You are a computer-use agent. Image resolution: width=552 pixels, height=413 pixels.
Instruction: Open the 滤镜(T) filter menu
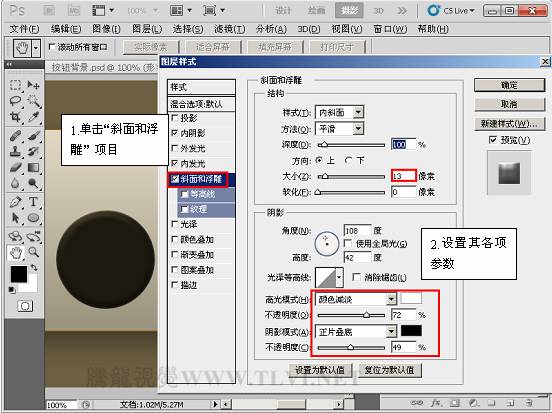[x=230, y=29]
